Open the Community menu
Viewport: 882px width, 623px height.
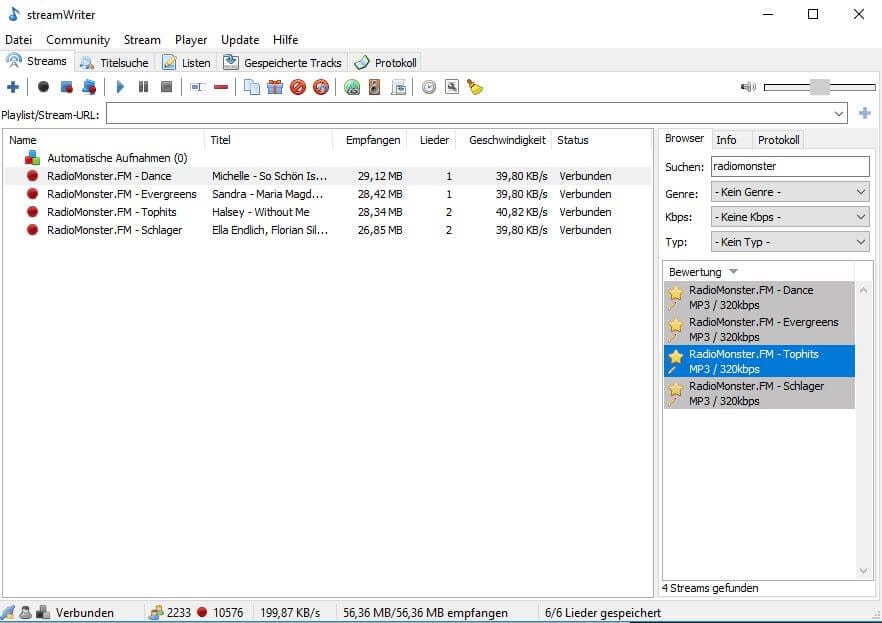[x=78, y=40]
